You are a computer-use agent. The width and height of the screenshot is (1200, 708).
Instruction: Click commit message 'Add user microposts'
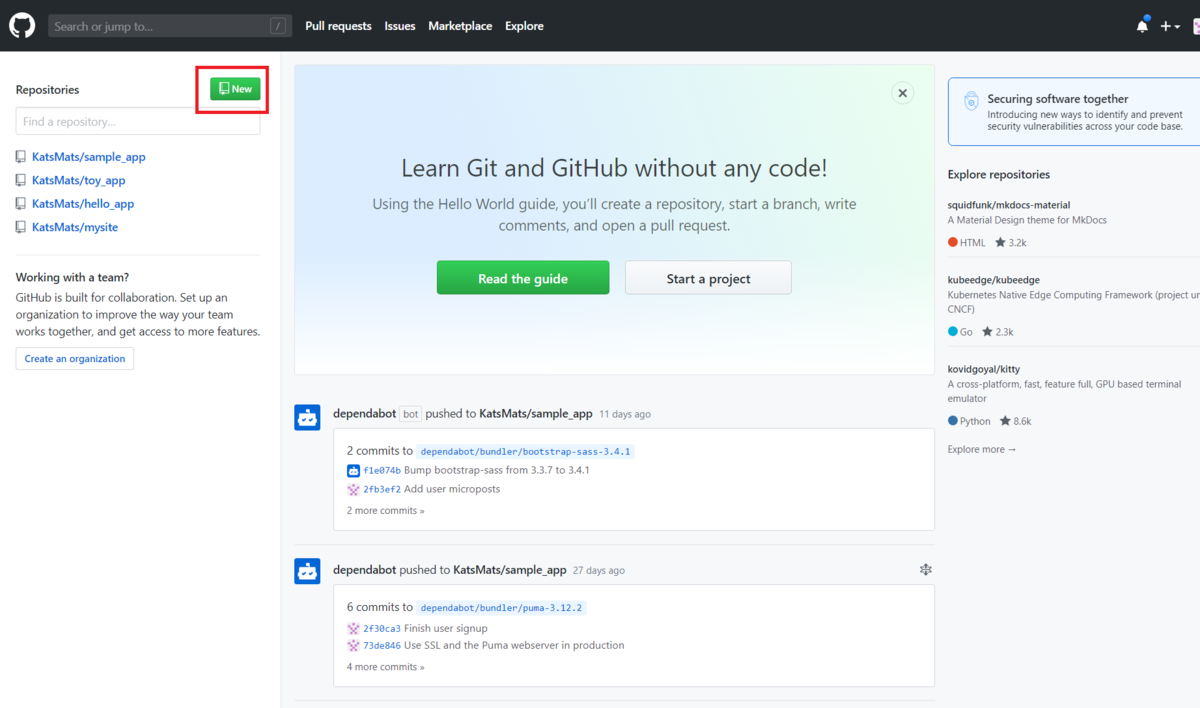click(452, 490)
